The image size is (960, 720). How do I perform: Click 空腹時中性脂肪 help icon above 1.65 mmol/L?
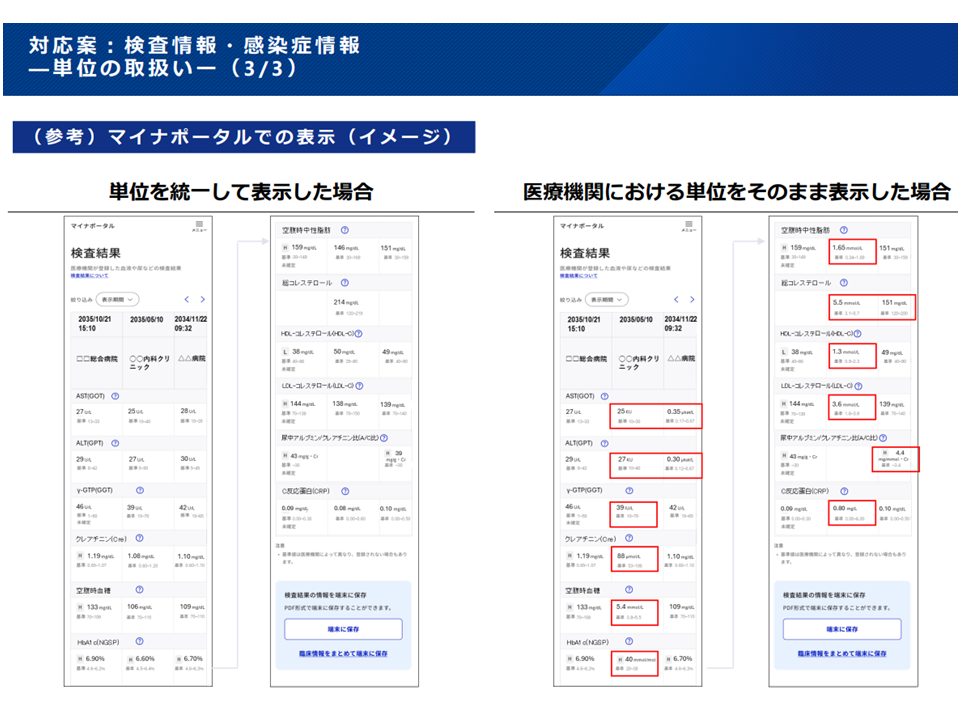[842, 230]
